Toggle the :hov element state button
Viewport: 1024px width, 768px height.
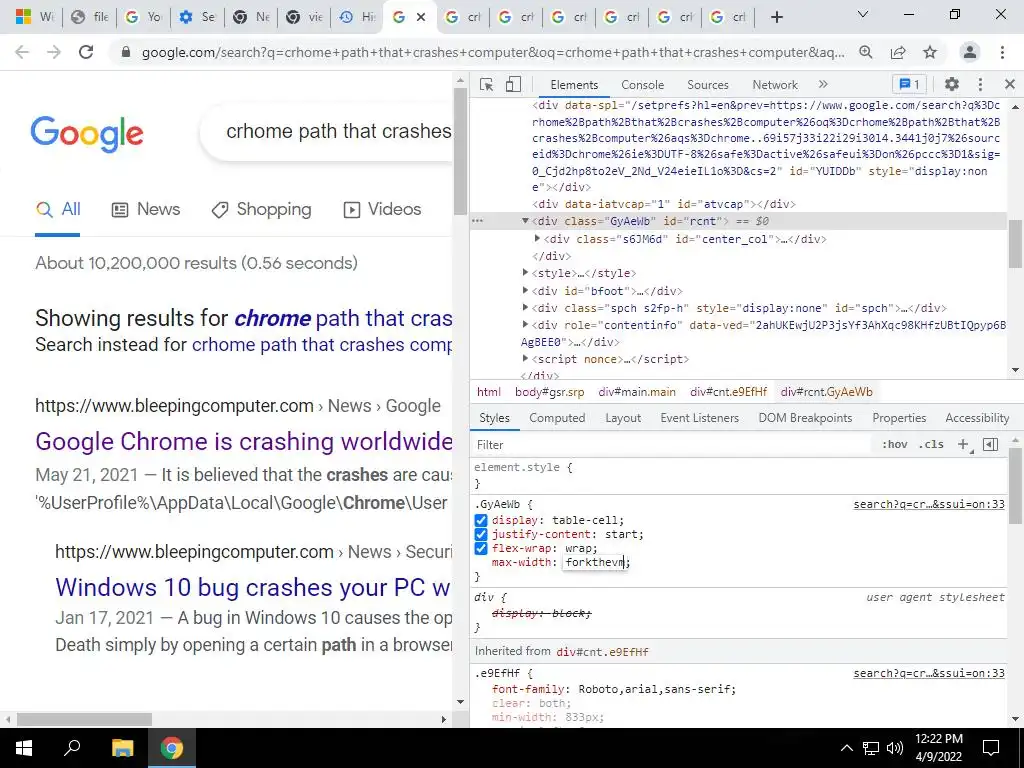pyautogui.click(x=894, y=444)
